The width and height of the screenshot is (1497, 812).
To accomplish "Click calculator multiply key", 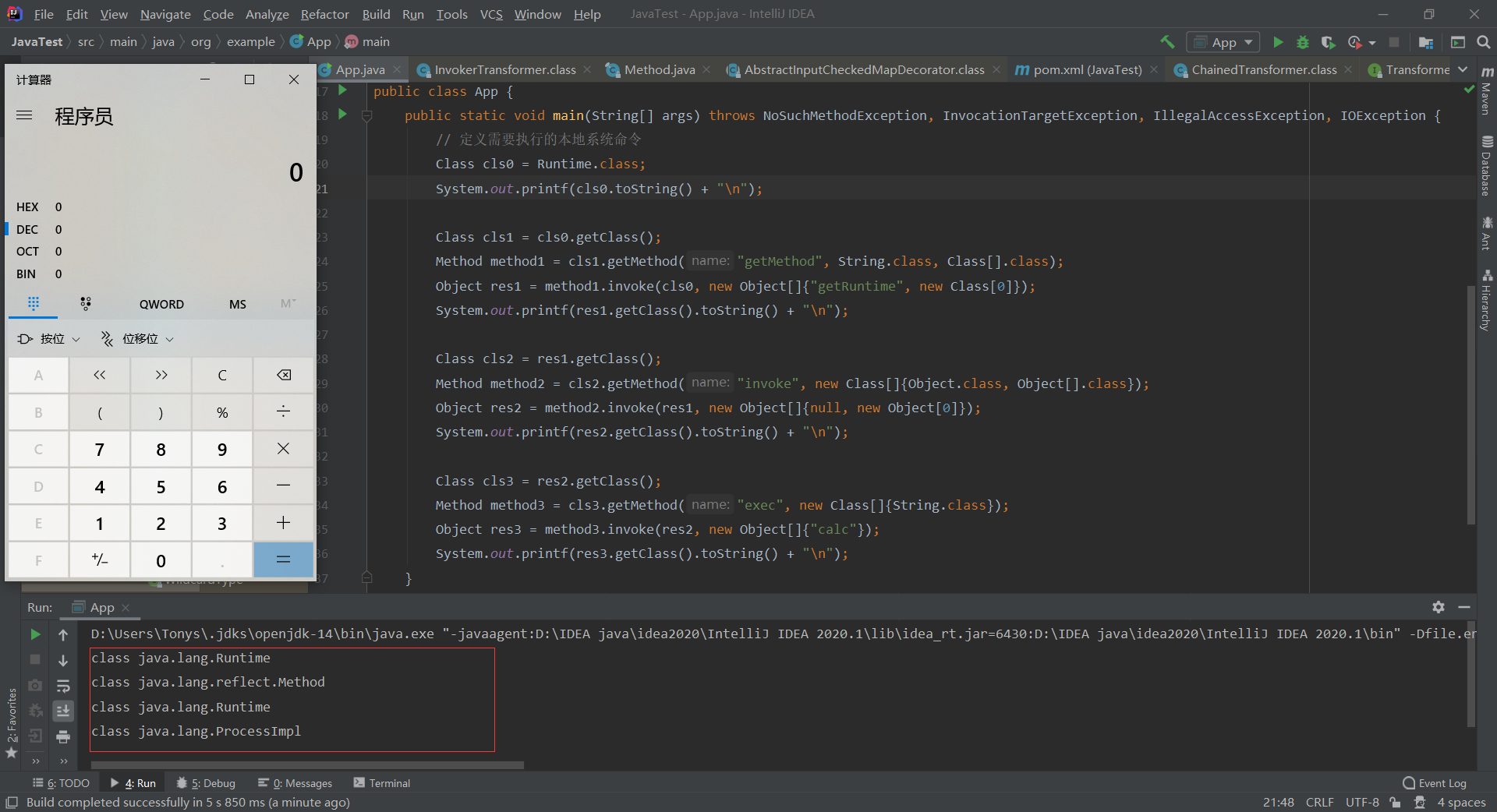I will point(284,449).
